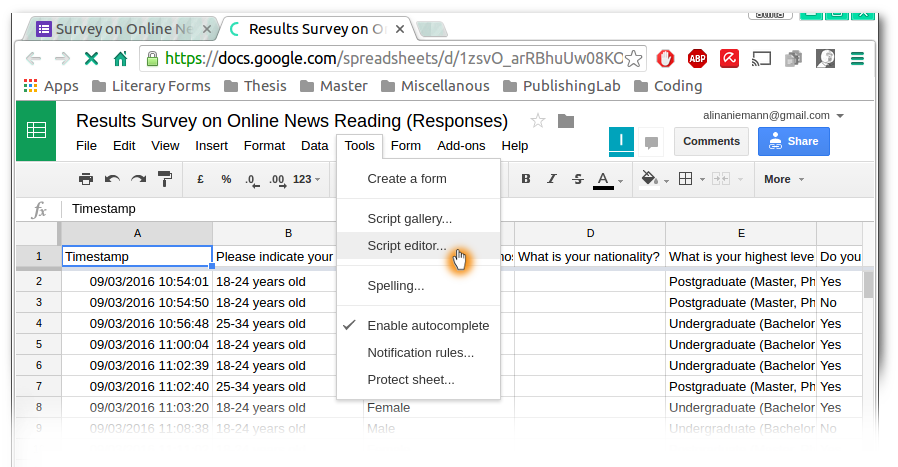The image size is (898, 467).
Task: Choose Script editor... from Tools menu
Action: (418, 245)
